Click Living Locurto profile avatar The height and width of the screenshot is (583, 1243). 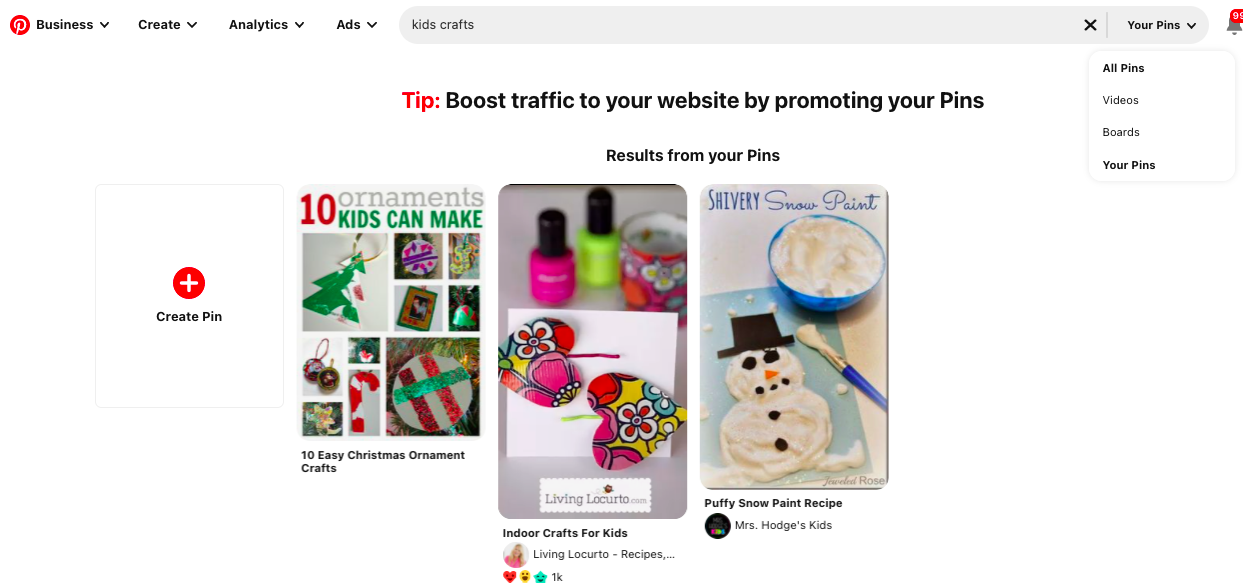pyautogui.click(x=516, y=555)
